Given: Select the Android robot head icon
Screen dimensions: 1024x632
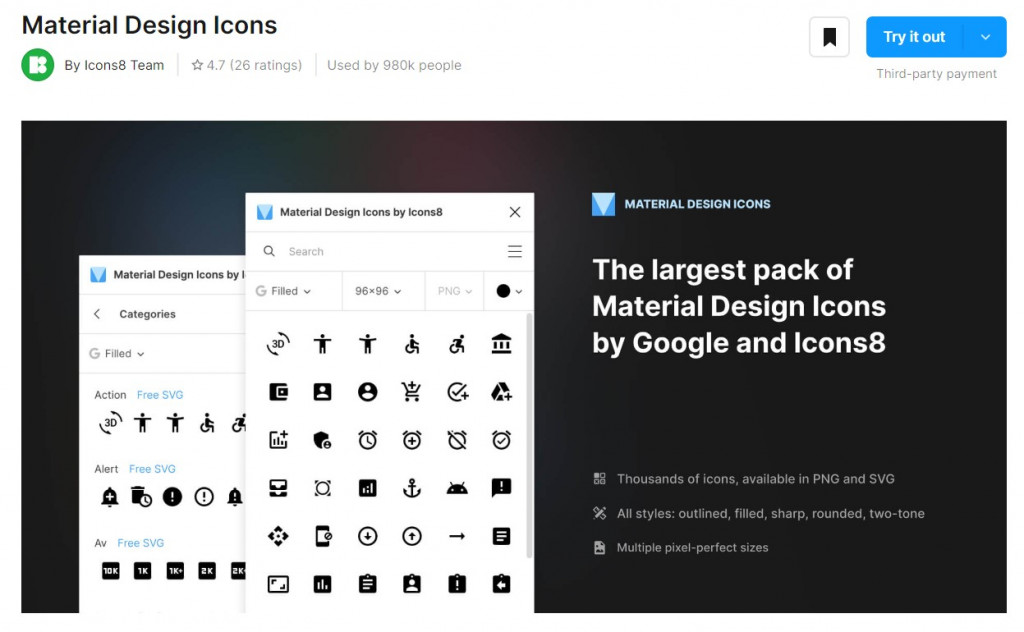Looking at the screenshot, I should coord(457,488).
